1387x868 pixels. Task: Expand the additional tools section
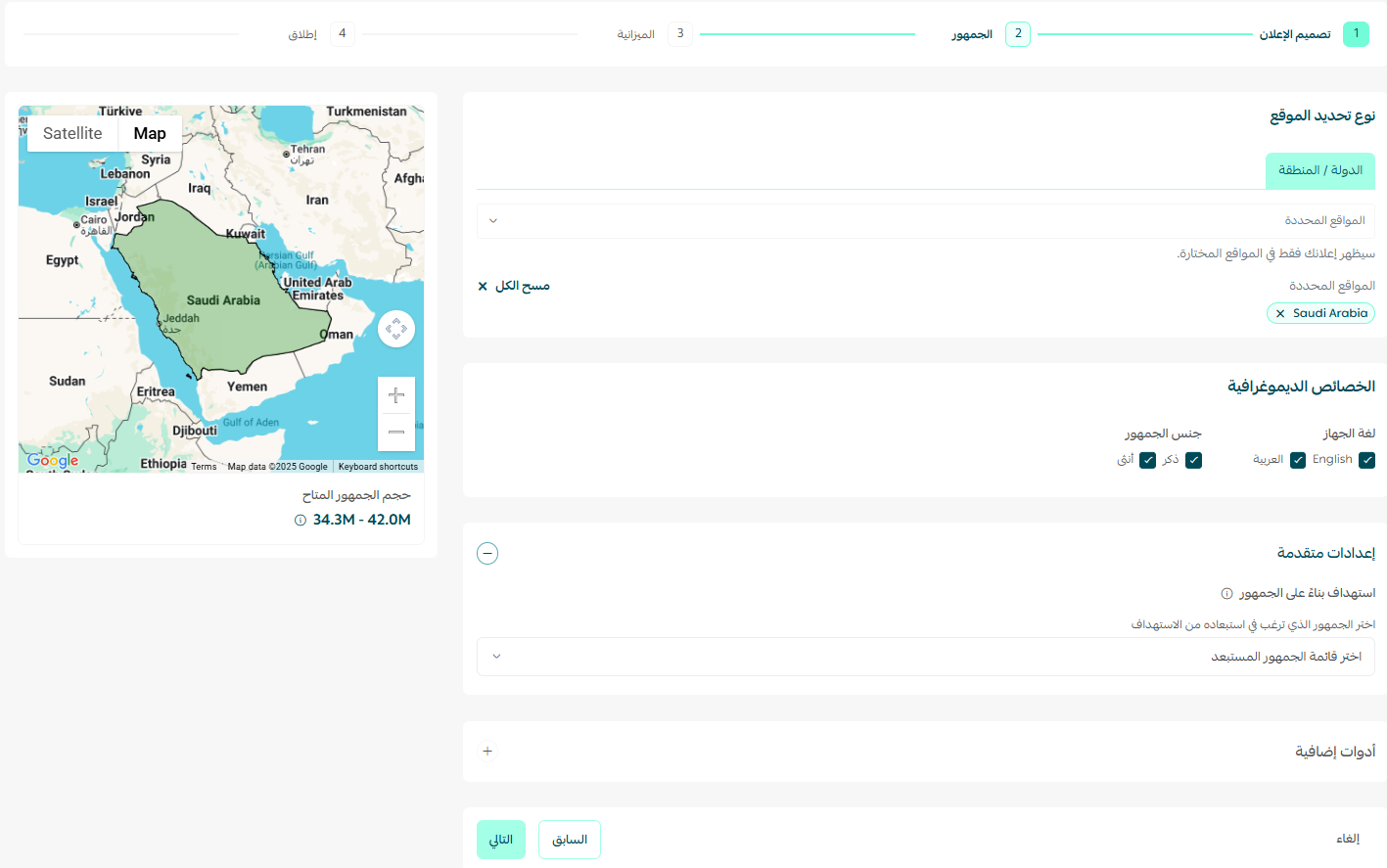[x=487, y=752]
